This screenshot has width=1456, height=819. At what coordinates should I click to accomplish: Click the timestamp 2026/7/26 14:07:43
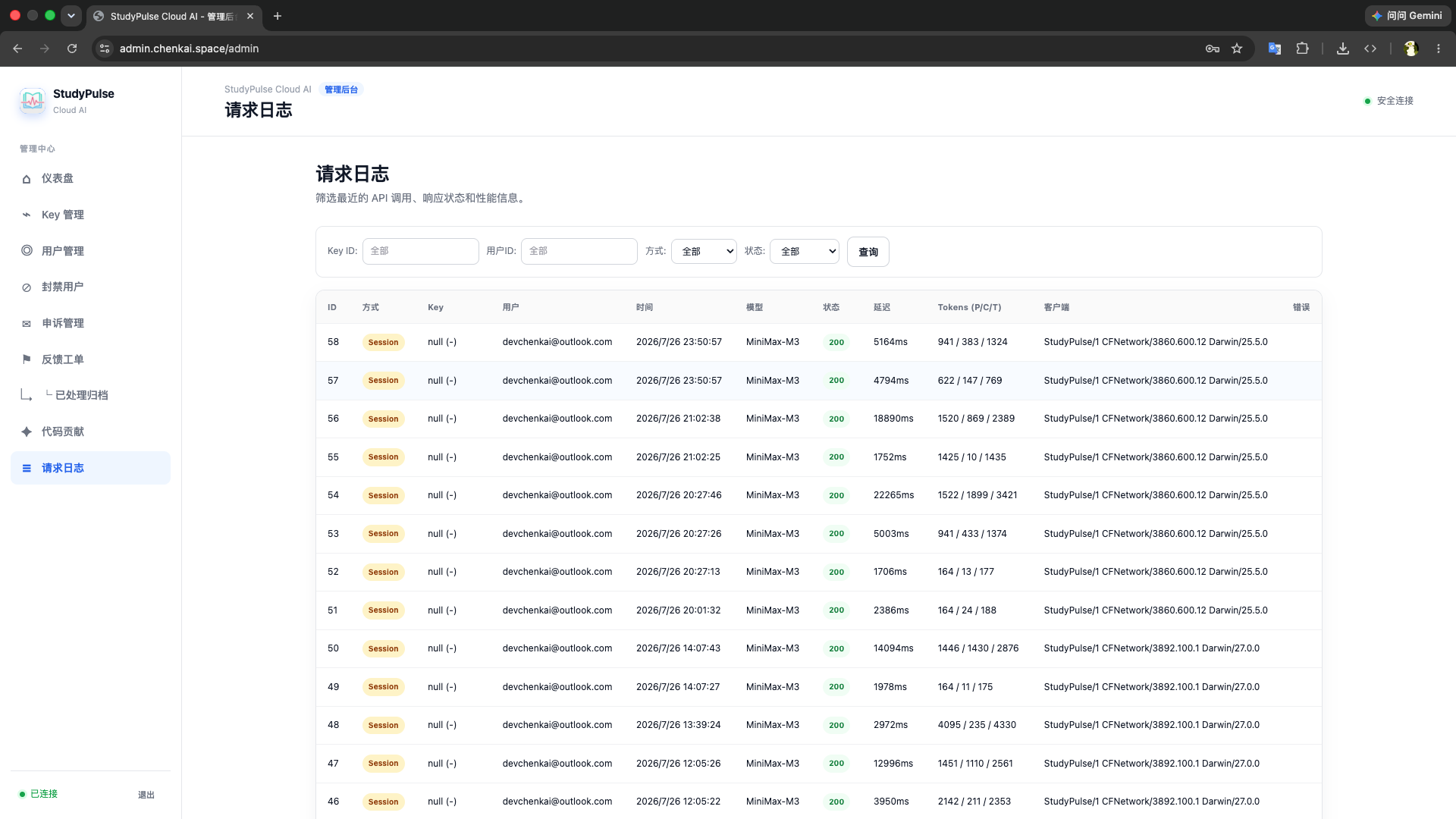pos(678,648)
